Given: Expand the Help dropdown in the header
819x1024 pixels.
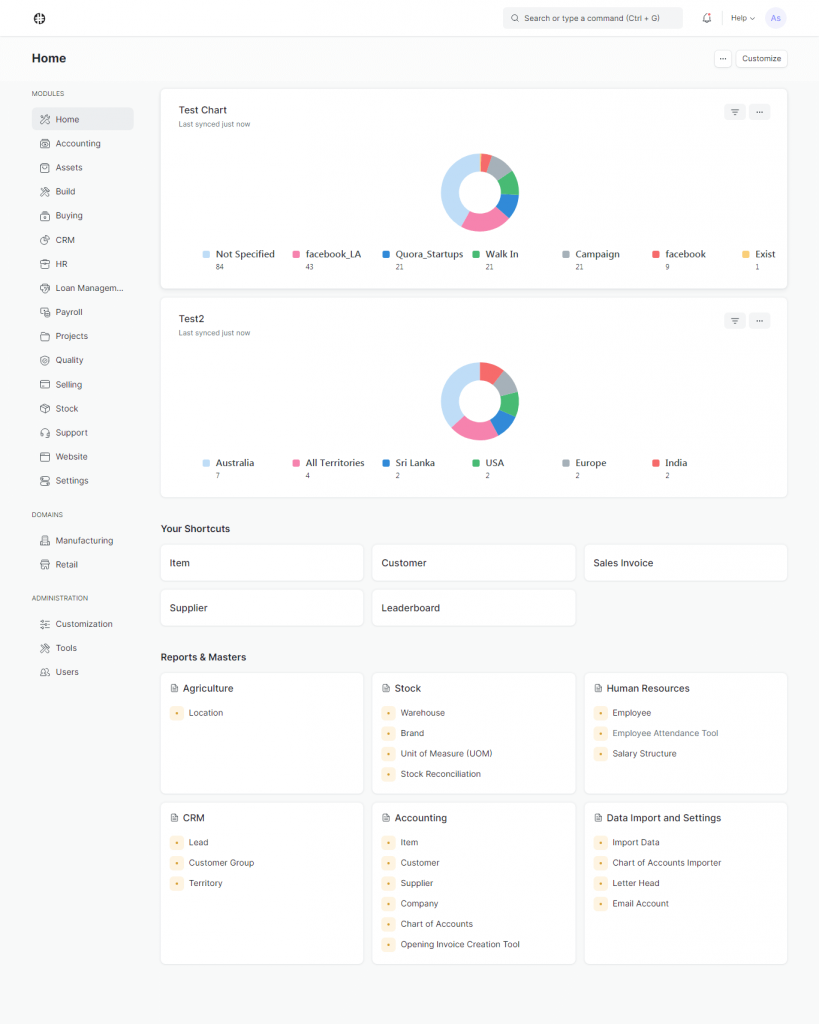Looking at the screenshot, I should 740,17.
